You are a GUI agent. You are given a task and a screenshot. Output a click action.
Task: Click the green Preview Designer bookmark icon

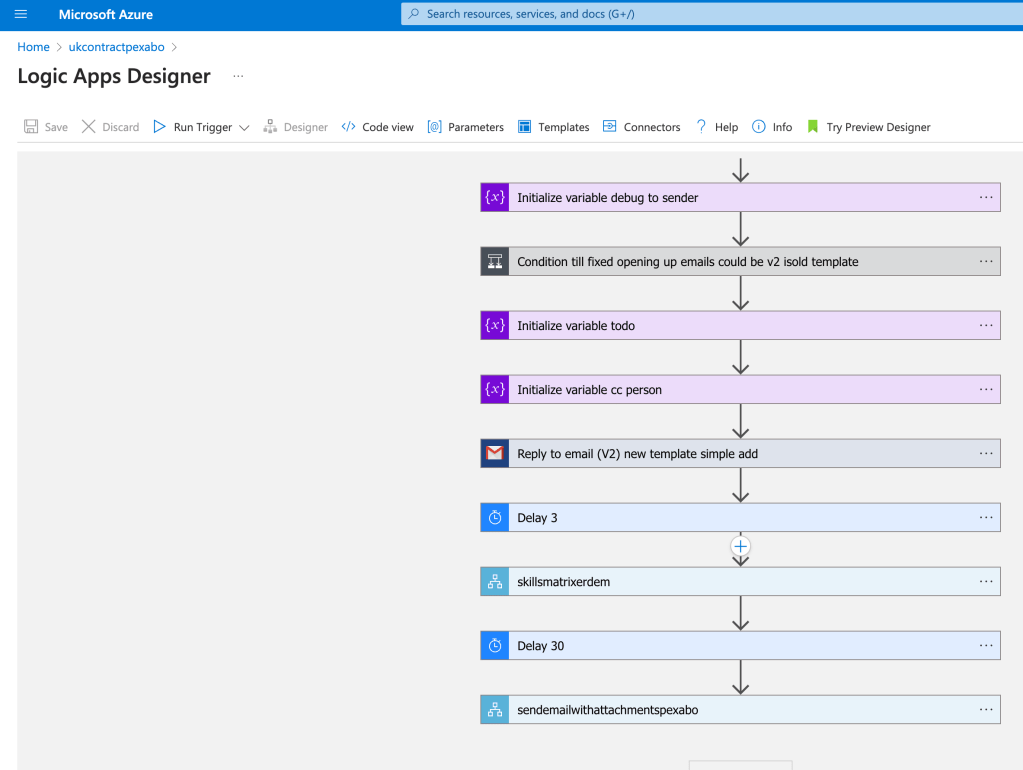click(812, 127)
